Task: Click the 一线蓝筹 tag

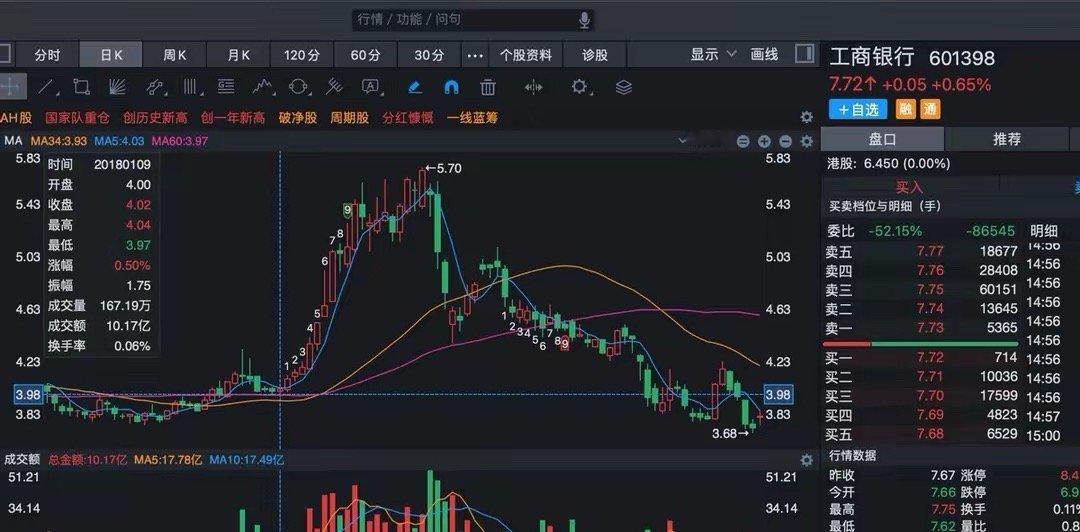Action: click(x=472, y=118)
